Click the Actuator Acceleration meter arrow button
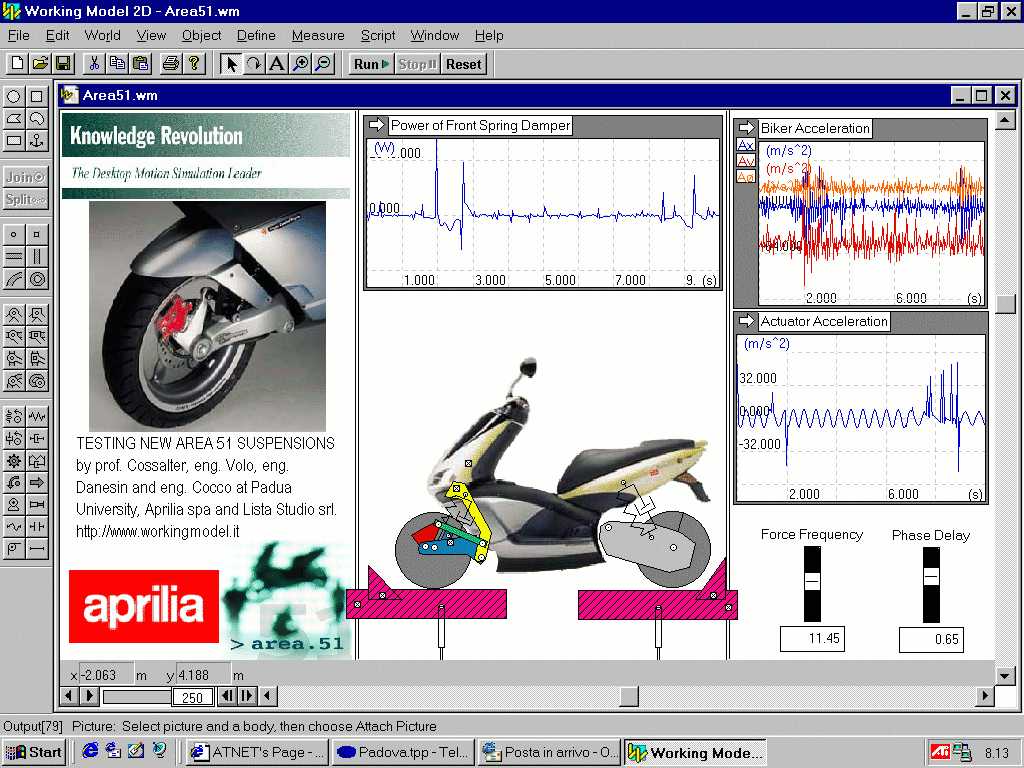This screenshot has width=1024, height=768. point(746,321)
